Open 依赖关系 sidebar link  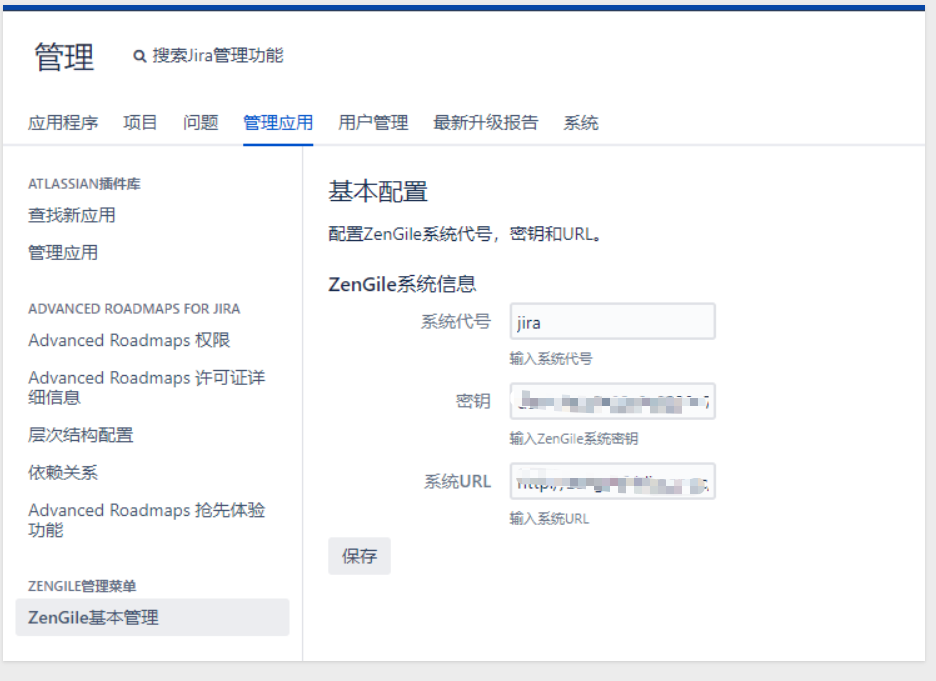click(x=63, y=472)
